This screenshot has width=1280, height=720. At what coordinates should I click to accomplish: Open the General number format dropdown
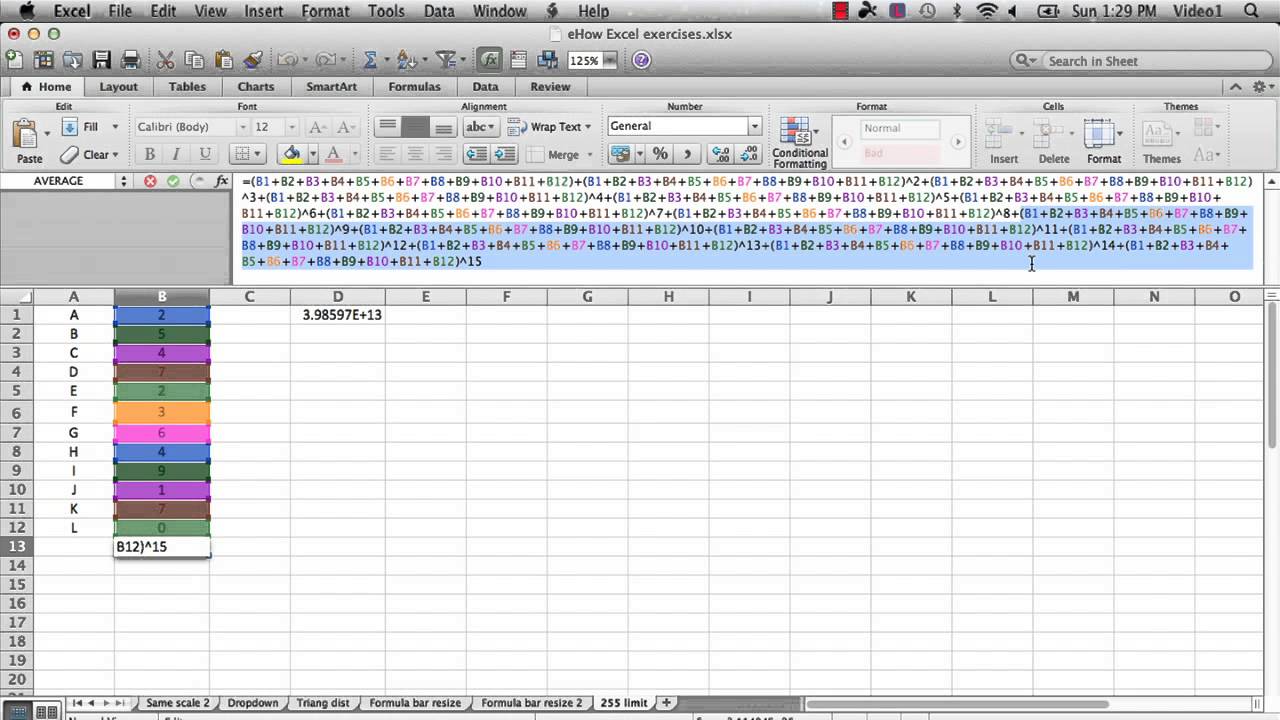click(x=754, y=126)
